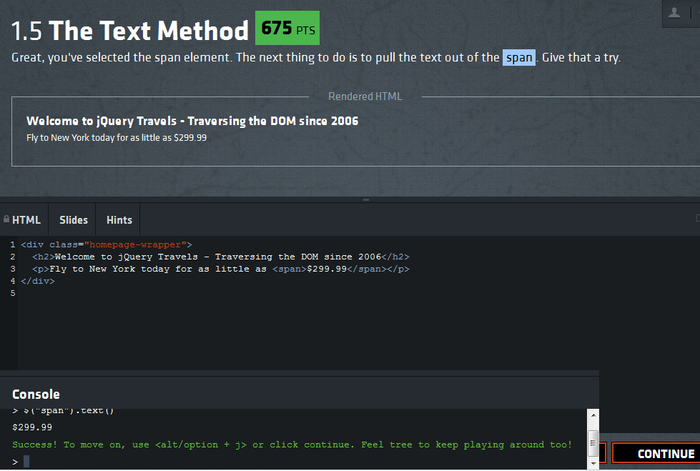Click the '$299.99' console output

tap(32, 427)
